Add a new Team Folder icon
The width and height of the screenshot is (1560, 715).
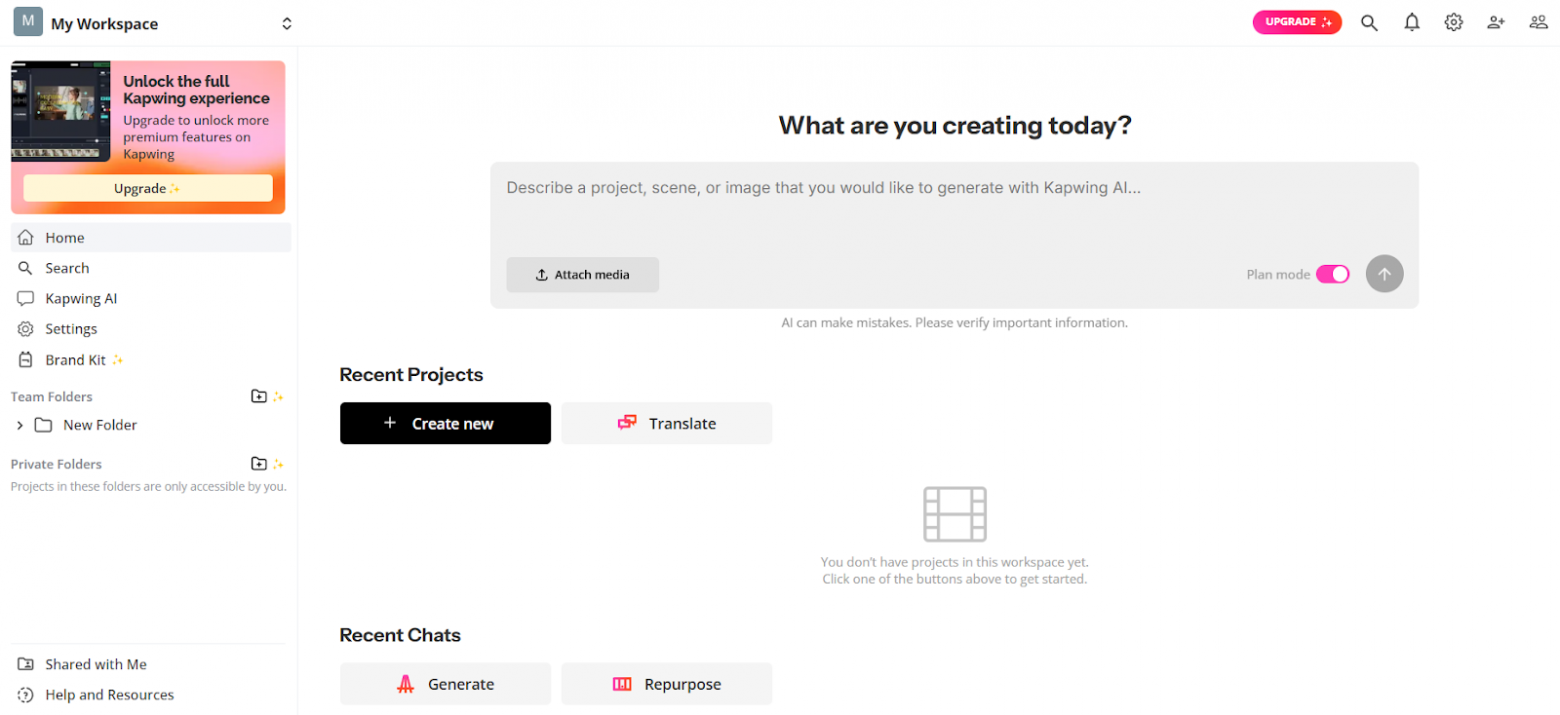pos(259,396)
